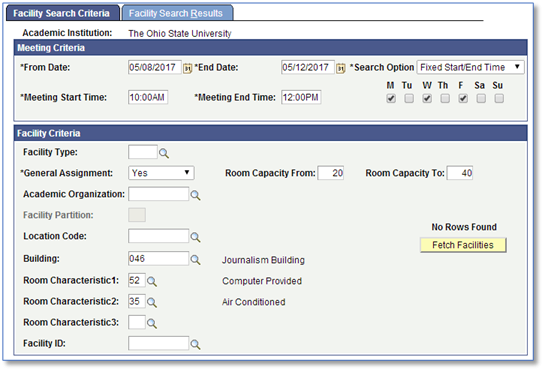Click the Meeting End Time field
544x371 pixels.
301,97
